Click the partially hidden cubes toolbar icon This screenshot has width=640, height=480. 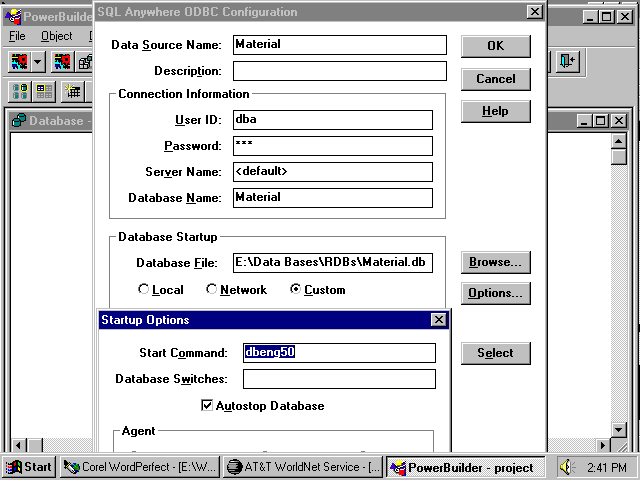click(85, 62)
